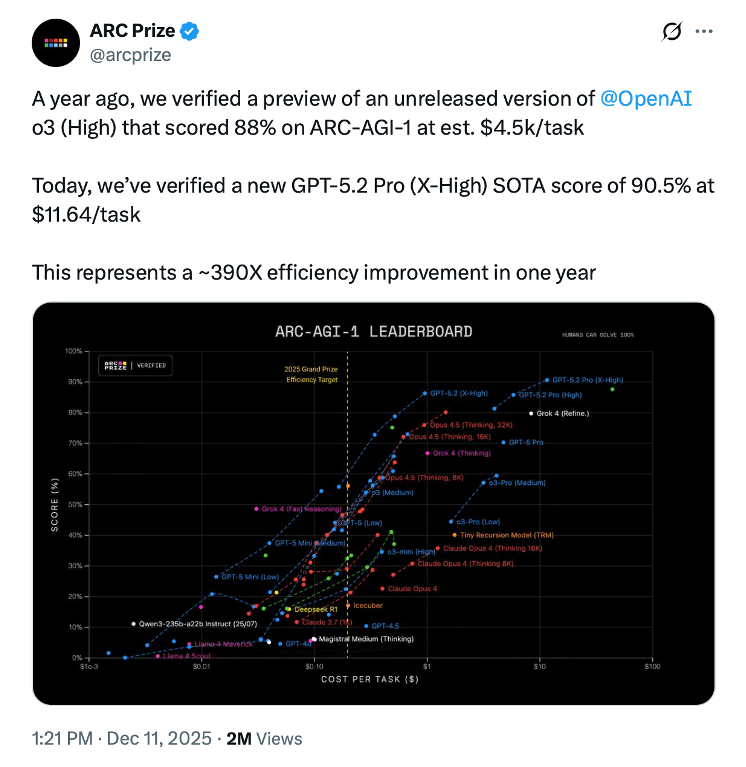
Task: Open the @arcprize handle link
Action: point(131,55)
